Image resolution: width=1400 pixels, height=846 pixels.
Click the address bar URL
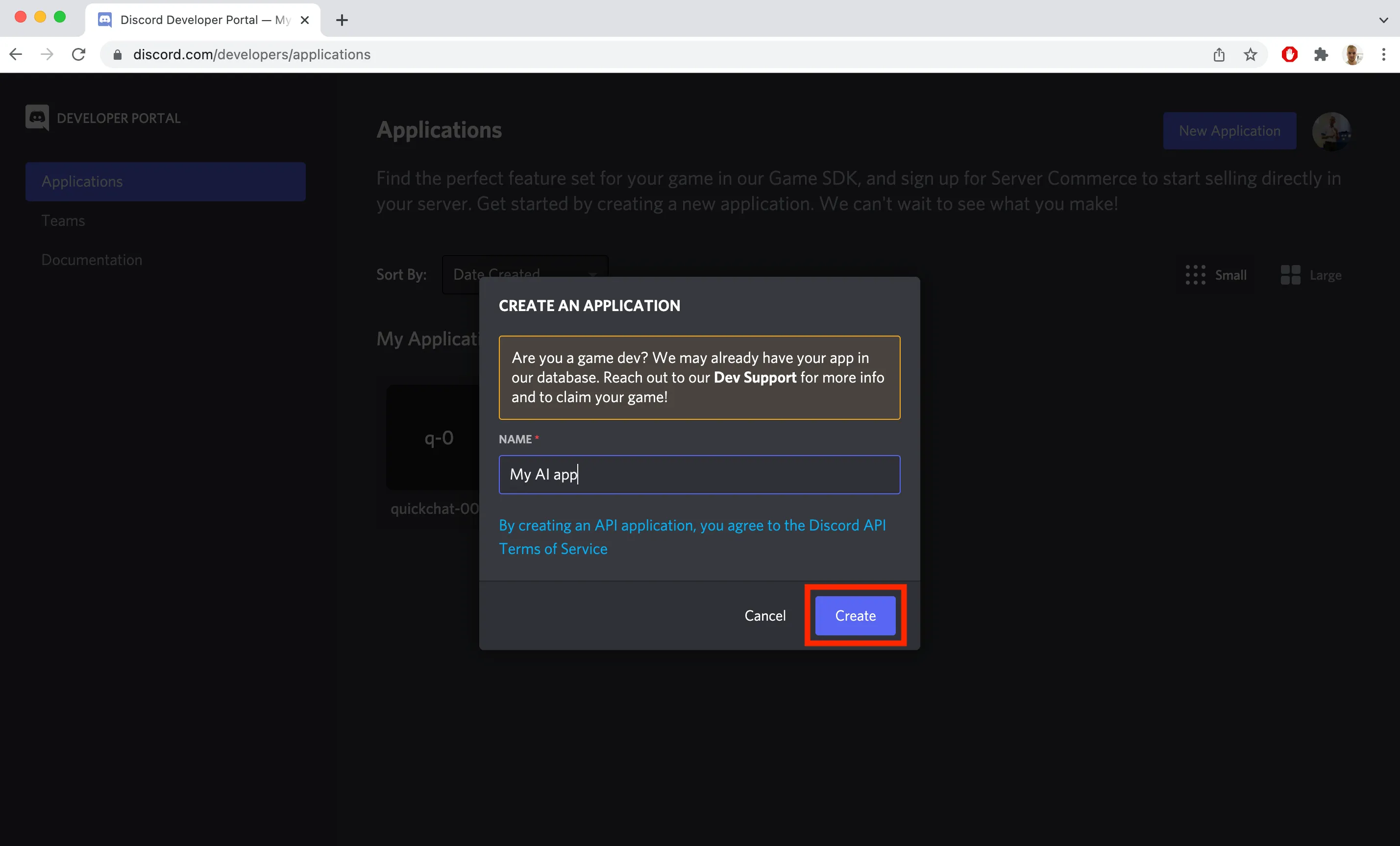pos(252,54)
